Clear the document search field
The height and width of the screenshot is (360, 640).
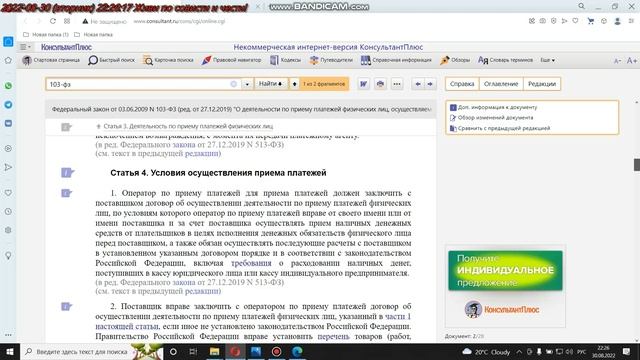(x=233, y=84)
